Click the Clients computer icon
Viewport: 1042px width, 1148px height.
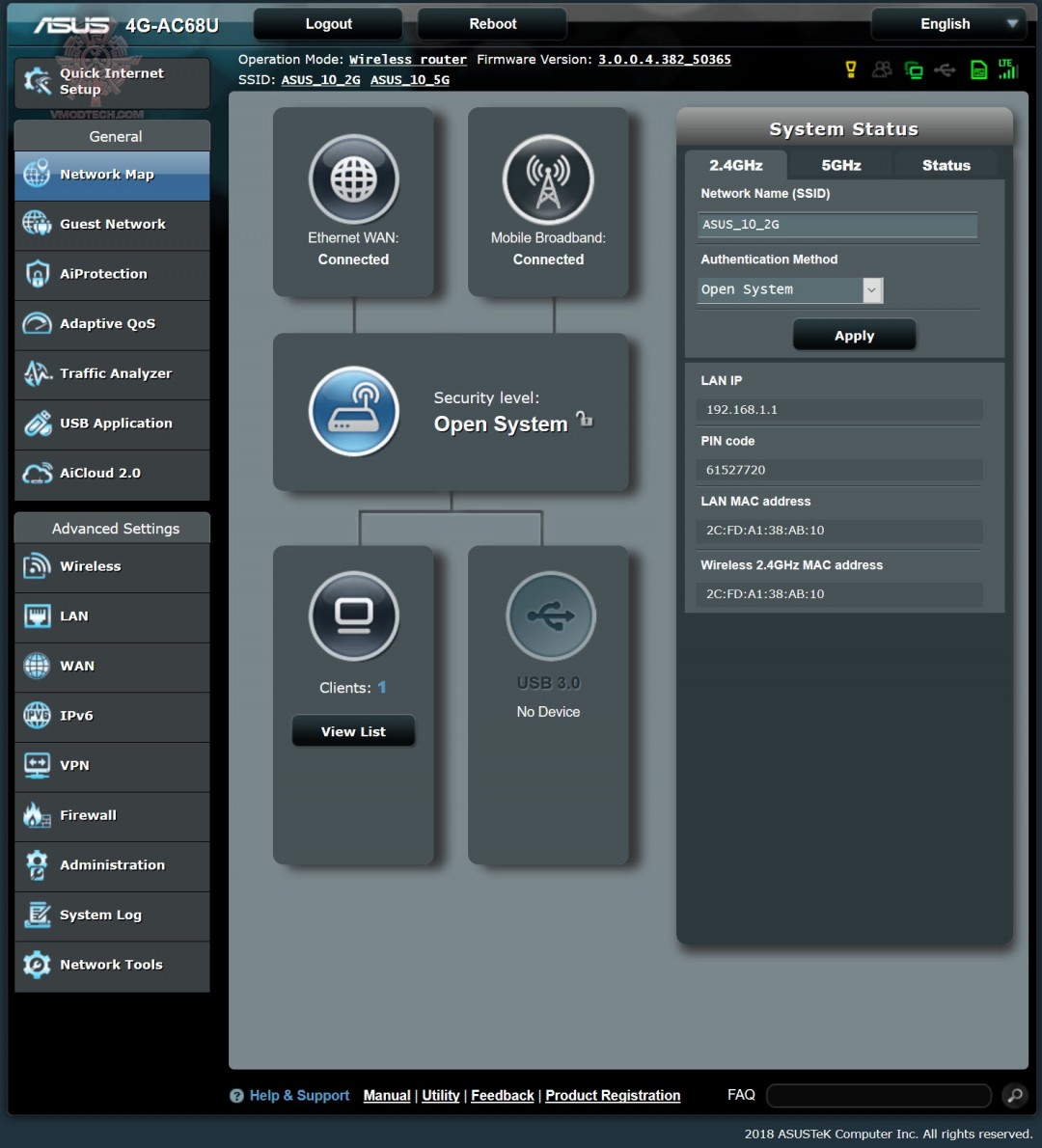click(x=354, y=615)
